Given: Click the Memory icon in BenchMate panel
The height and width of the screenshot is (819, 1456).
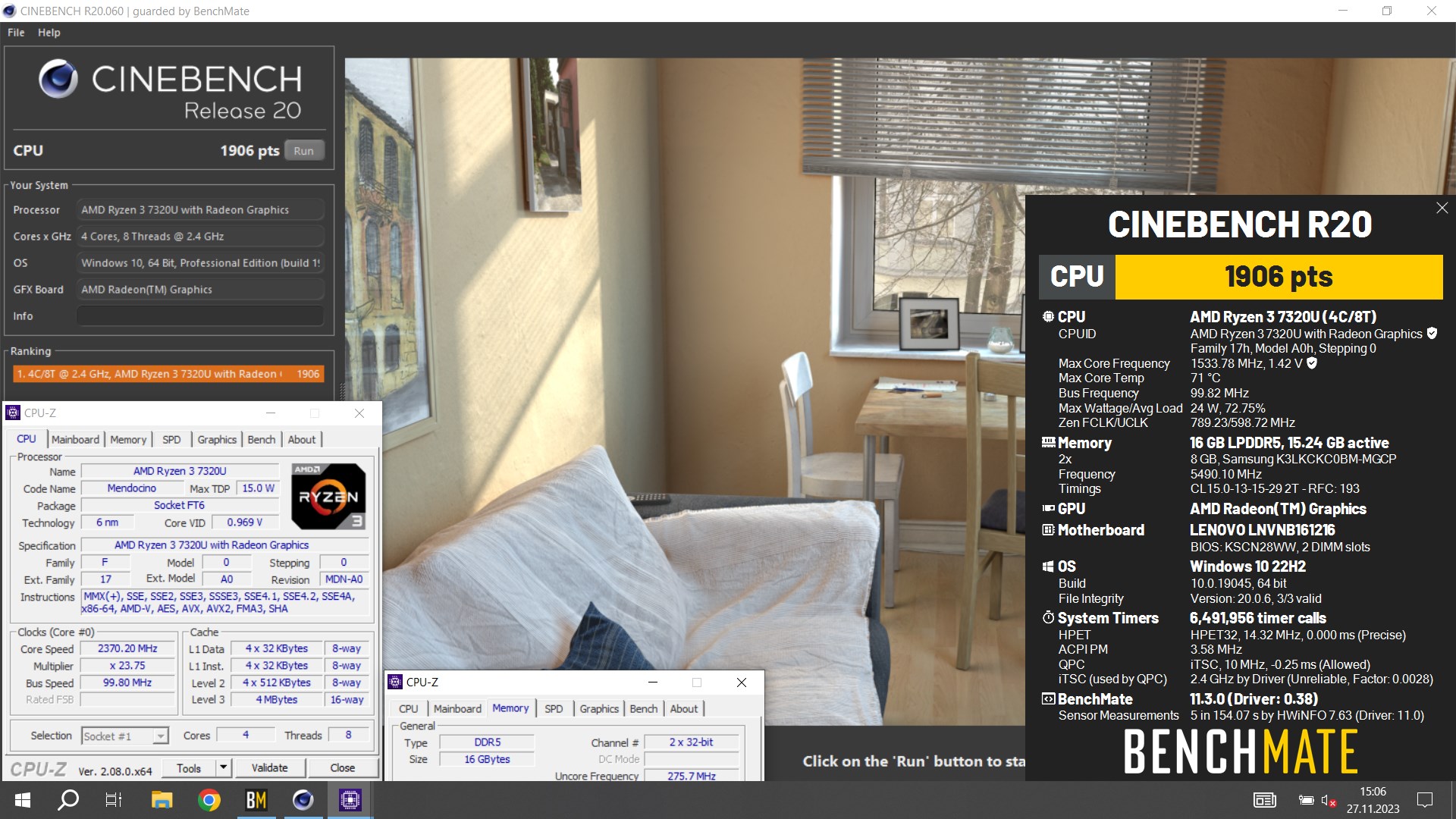Looking at the screenshot, I should tap(1048, 442).
